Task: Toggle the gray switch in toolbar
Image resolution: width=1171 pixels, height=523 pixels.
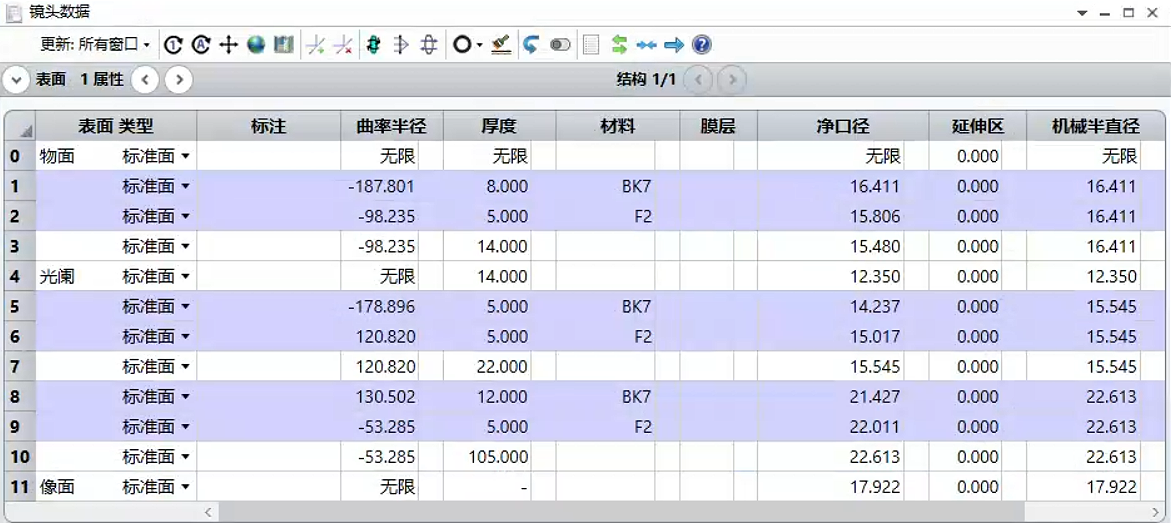Action: [x=560, y=46]
